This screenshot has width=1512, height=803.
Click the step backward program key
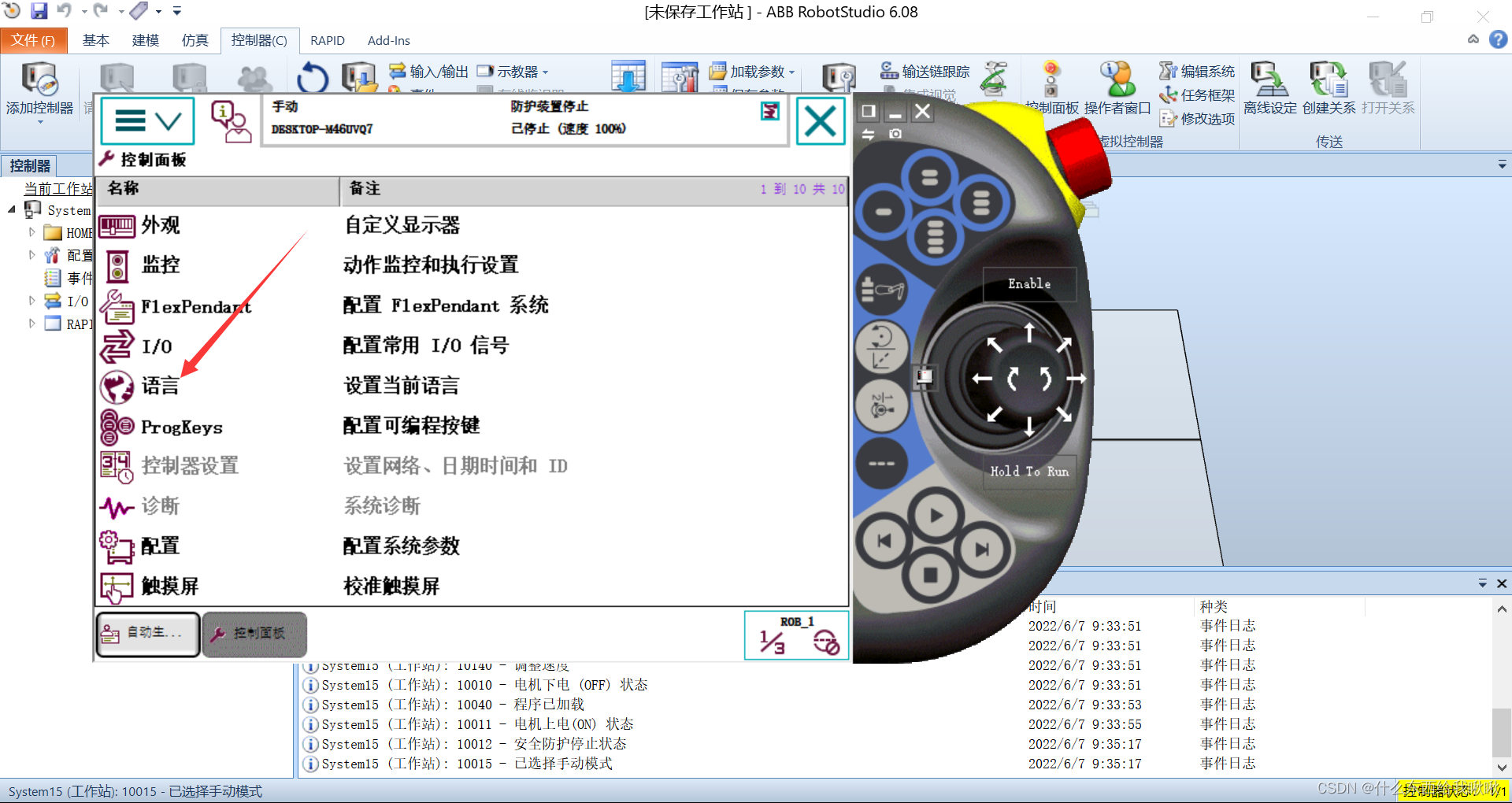884,542
